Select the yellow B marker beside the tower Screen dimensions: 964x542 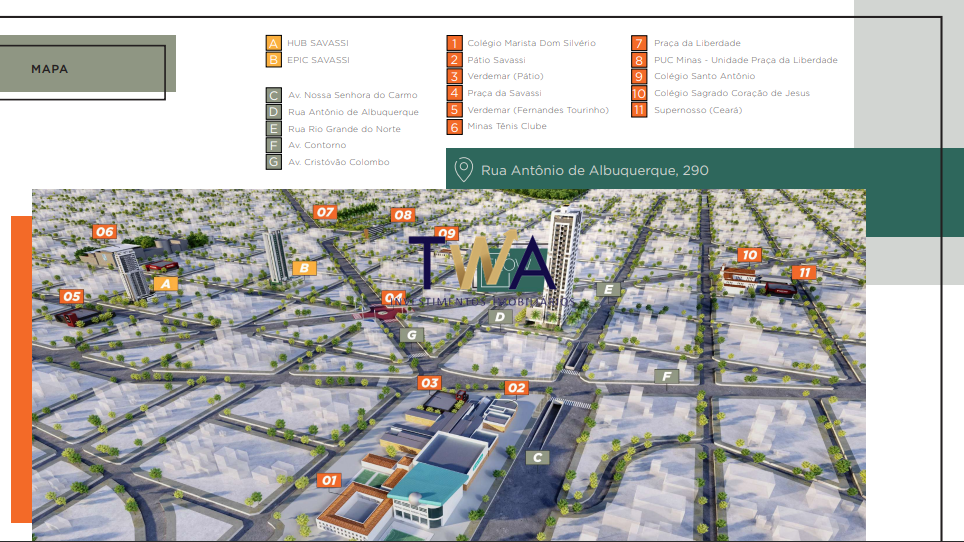pyautogui.click(x=305, y=268)
